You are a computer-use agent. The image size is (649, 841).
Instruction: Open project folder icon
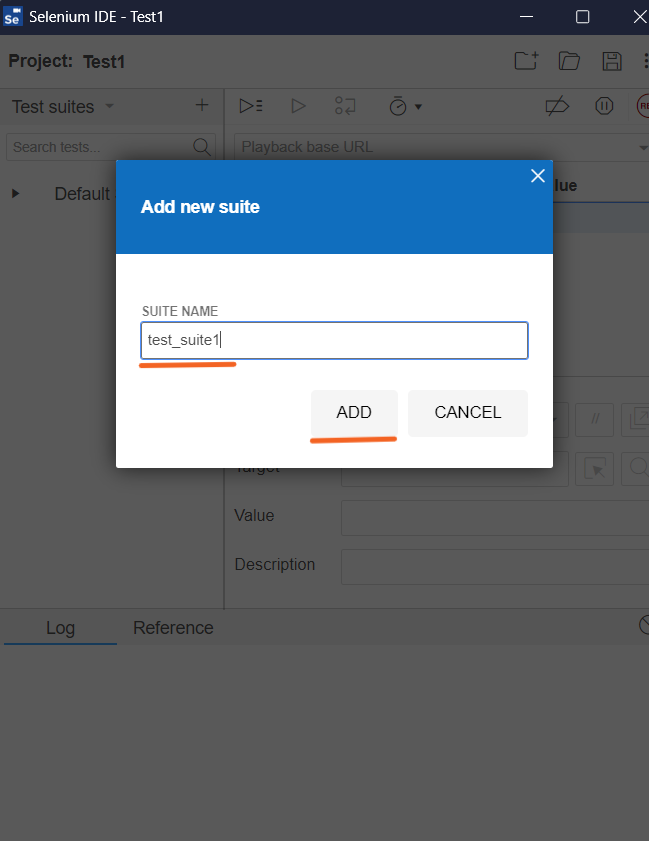(x=569, y=61)
